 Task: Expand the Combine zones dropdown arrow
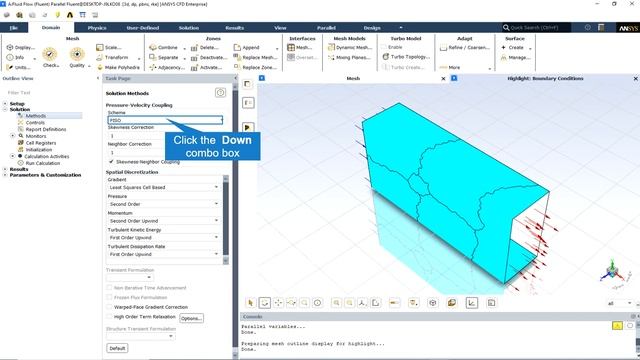tap(184, 48)
